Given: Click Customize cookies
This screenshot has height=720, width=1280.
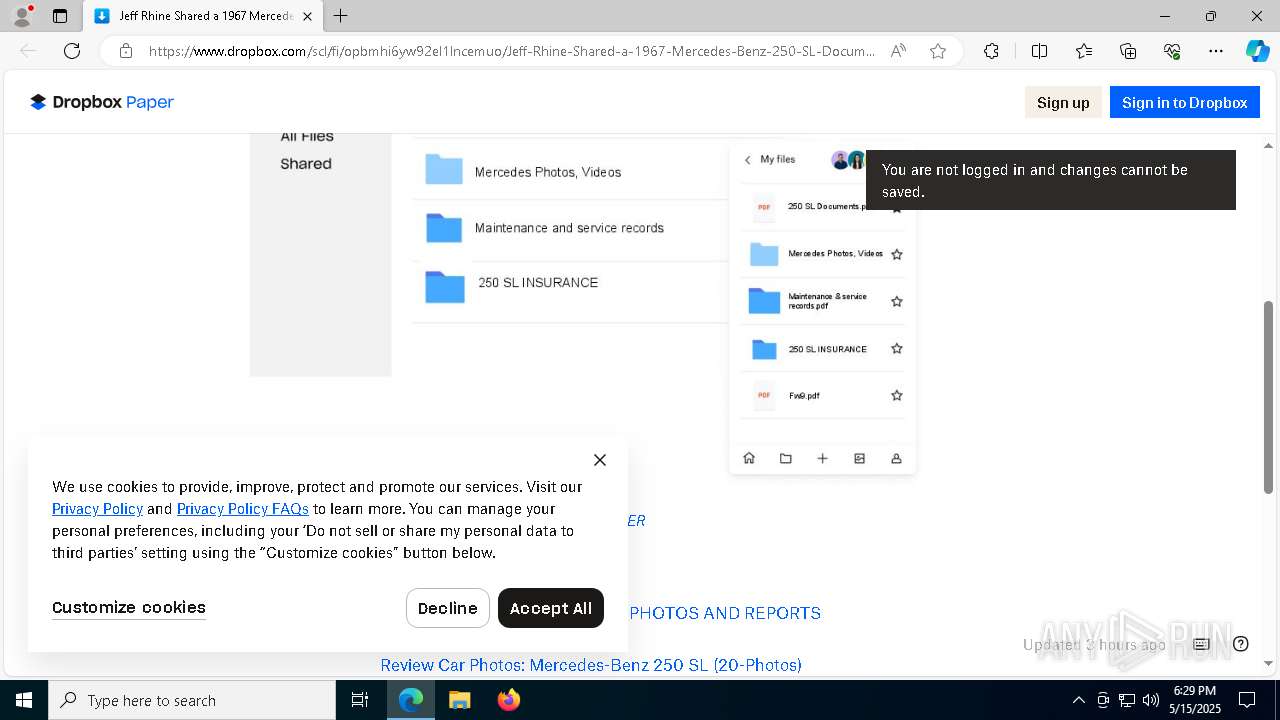Looking at the screenshot, I should pyautogui.click(x=129, y=607).
